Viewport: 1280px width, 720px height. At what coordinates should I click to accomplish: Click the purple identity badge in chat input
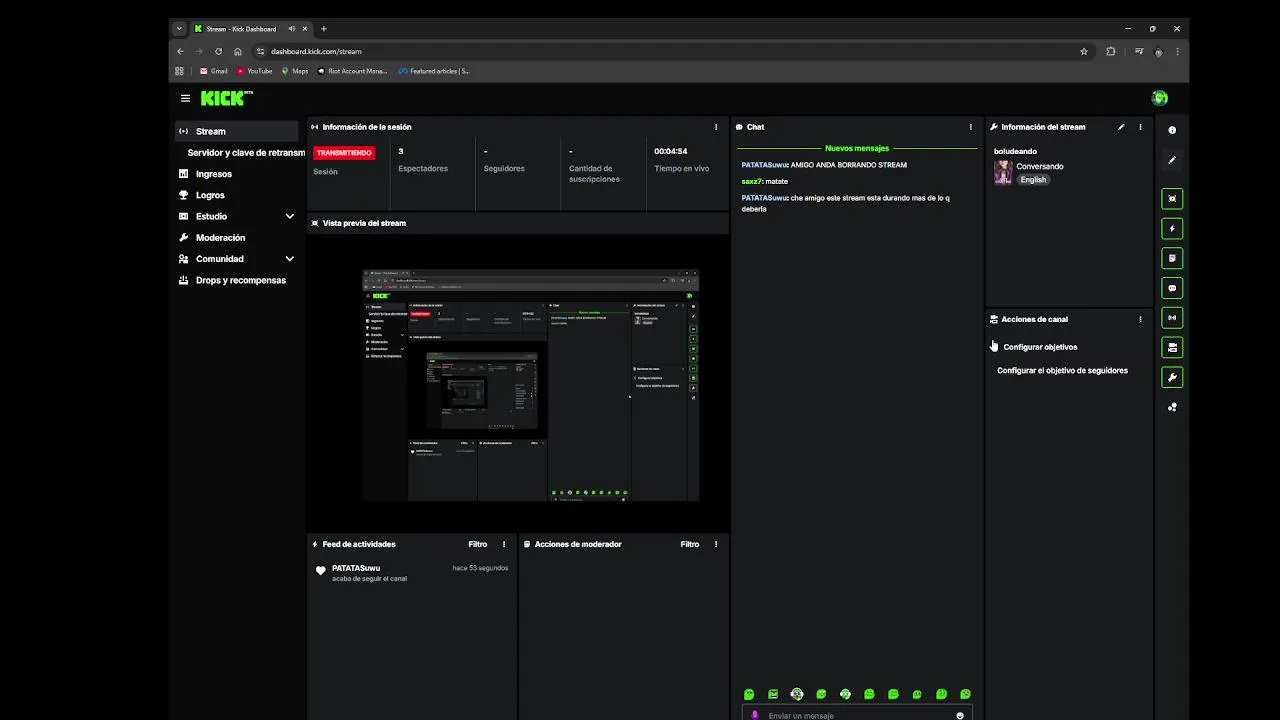(x=755, y=715)
